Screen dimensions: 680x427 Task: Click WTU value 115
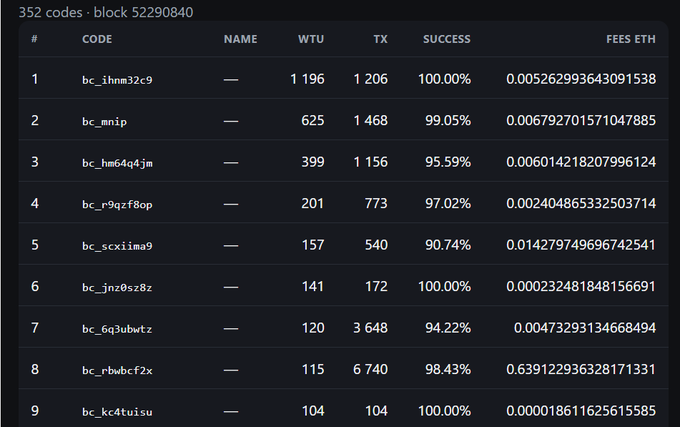[x=313, y=369]
